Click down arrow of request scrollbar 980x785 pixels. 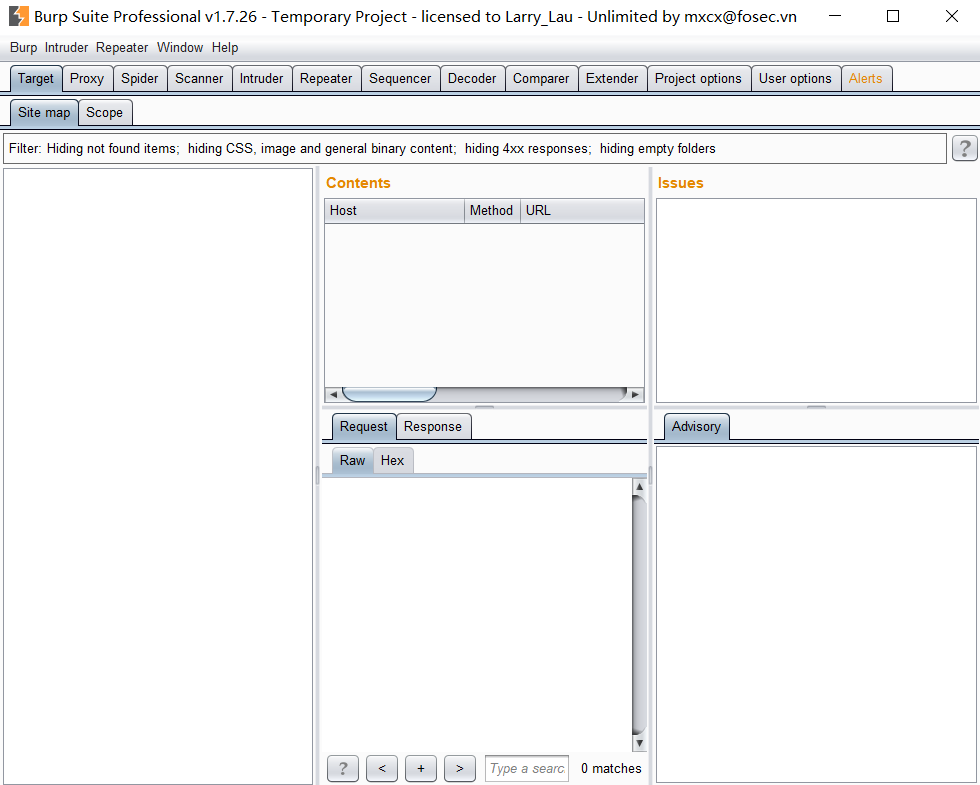[639, 743]
